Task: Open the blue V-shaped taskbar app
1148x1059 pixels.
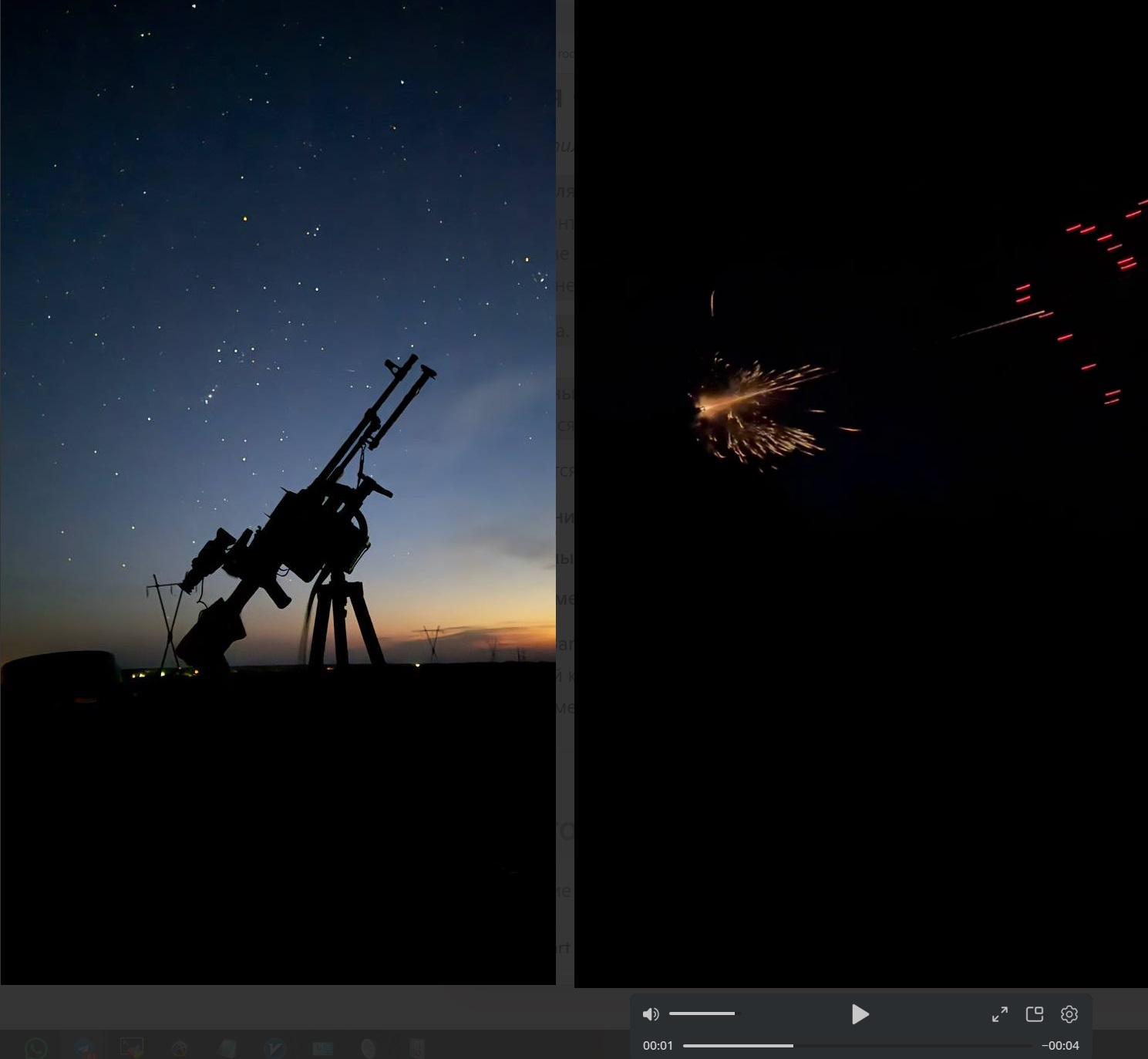Action: (x=275, y=1048)
